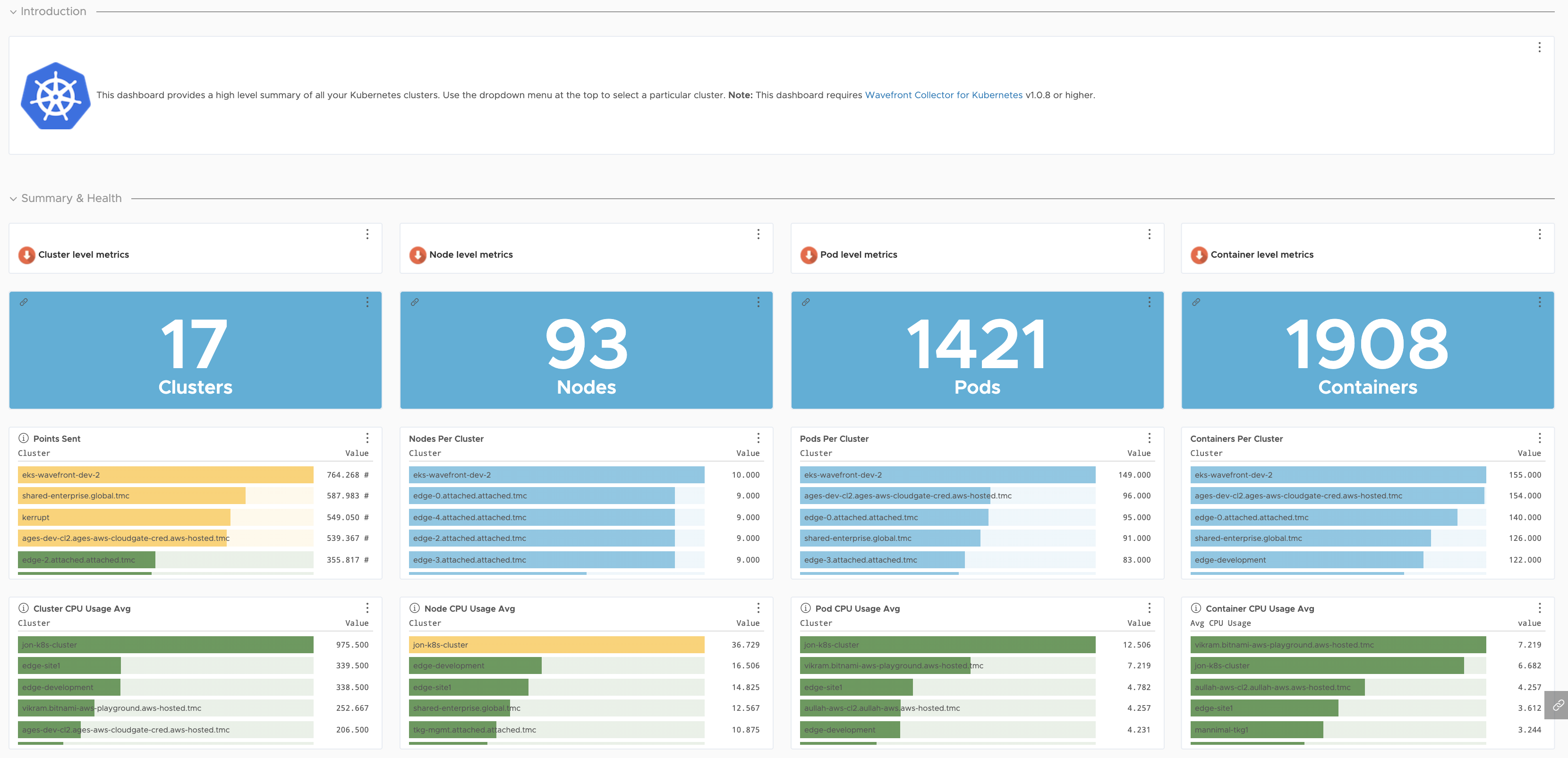Click the link icon on Pods tile
Viewport: 1568px width, 758px height.
(805, 302)
